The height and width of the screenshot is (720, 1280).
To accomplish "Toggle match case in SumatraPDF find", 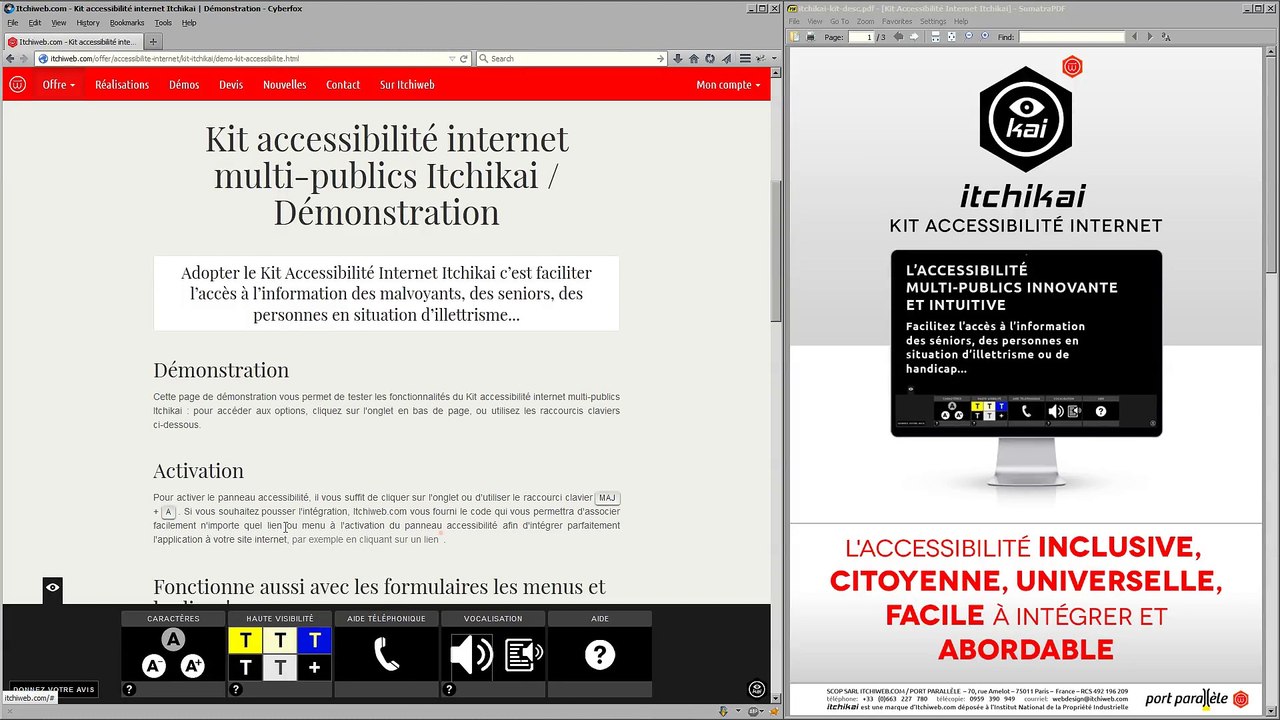I will click(1166, 37).
